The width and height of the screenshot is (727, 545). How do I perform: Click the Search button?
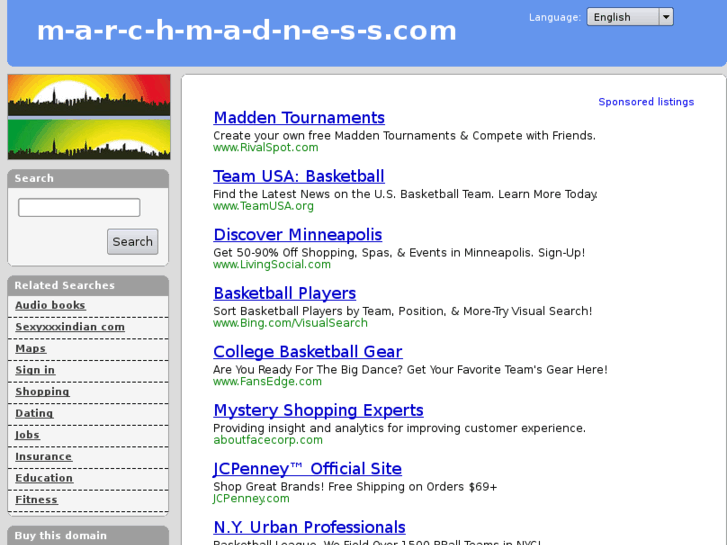[x=133, y=242]
